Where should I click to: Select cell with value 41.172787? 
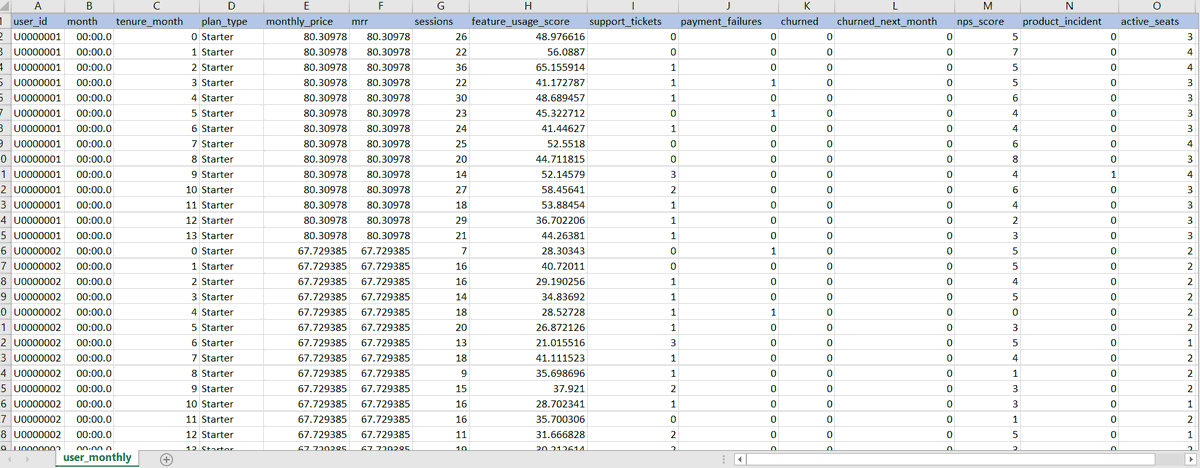pyautogui.click(x=527, y=83)
